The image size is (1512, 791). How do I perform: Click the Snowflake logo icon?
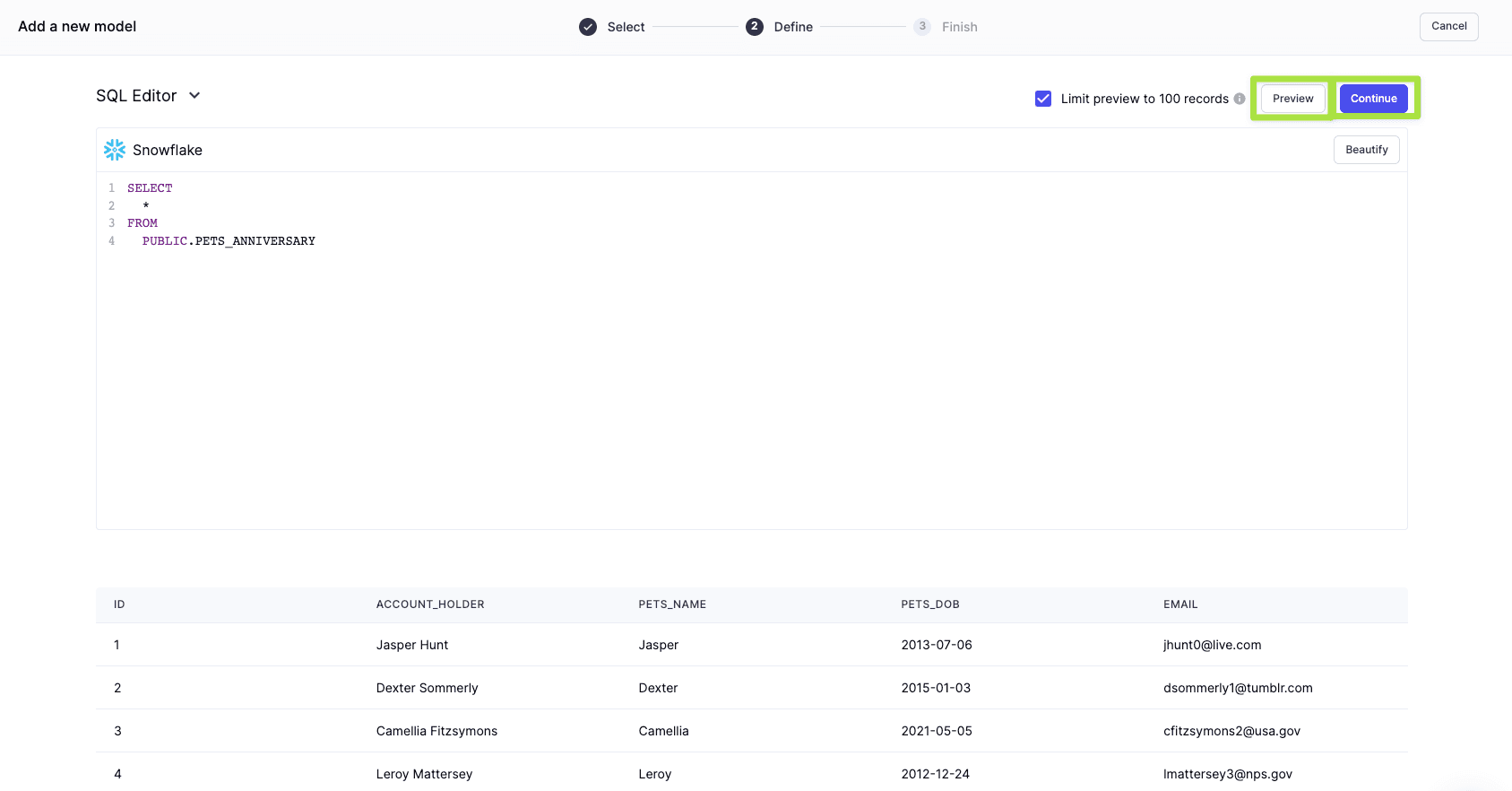point(115,150)
